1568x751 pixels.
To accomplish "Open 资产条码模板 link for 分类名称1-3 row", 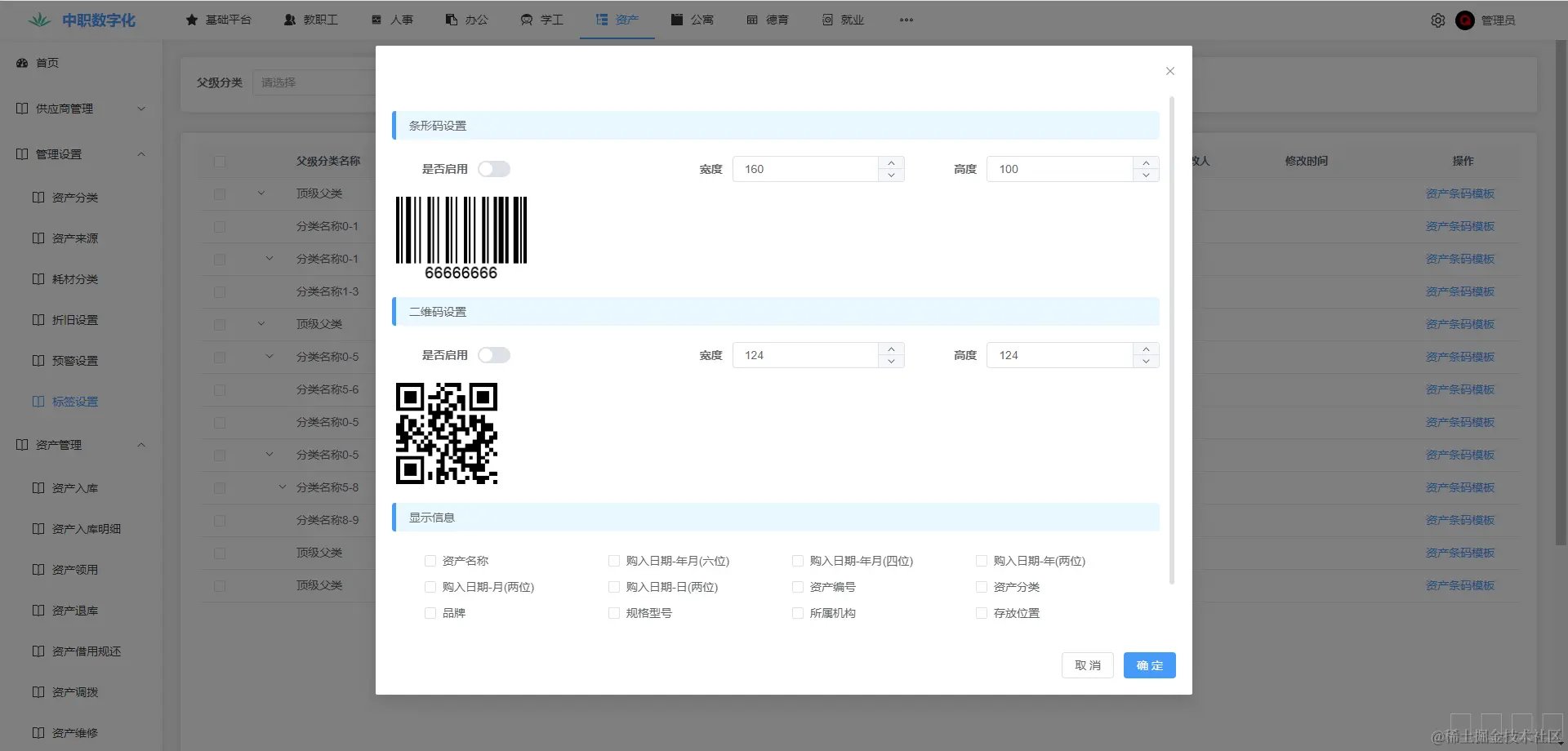I will pos(1460,291).
